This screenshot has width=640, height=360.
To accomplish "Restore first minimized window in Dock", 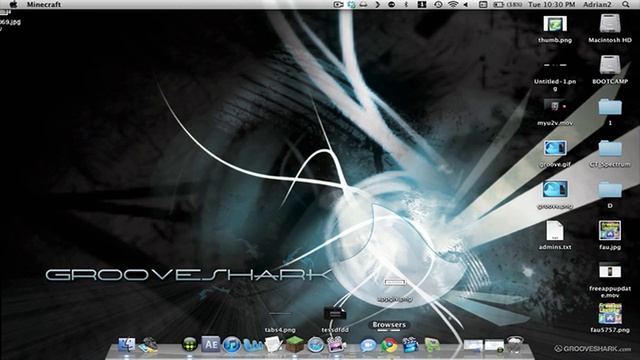I will 473,345.
